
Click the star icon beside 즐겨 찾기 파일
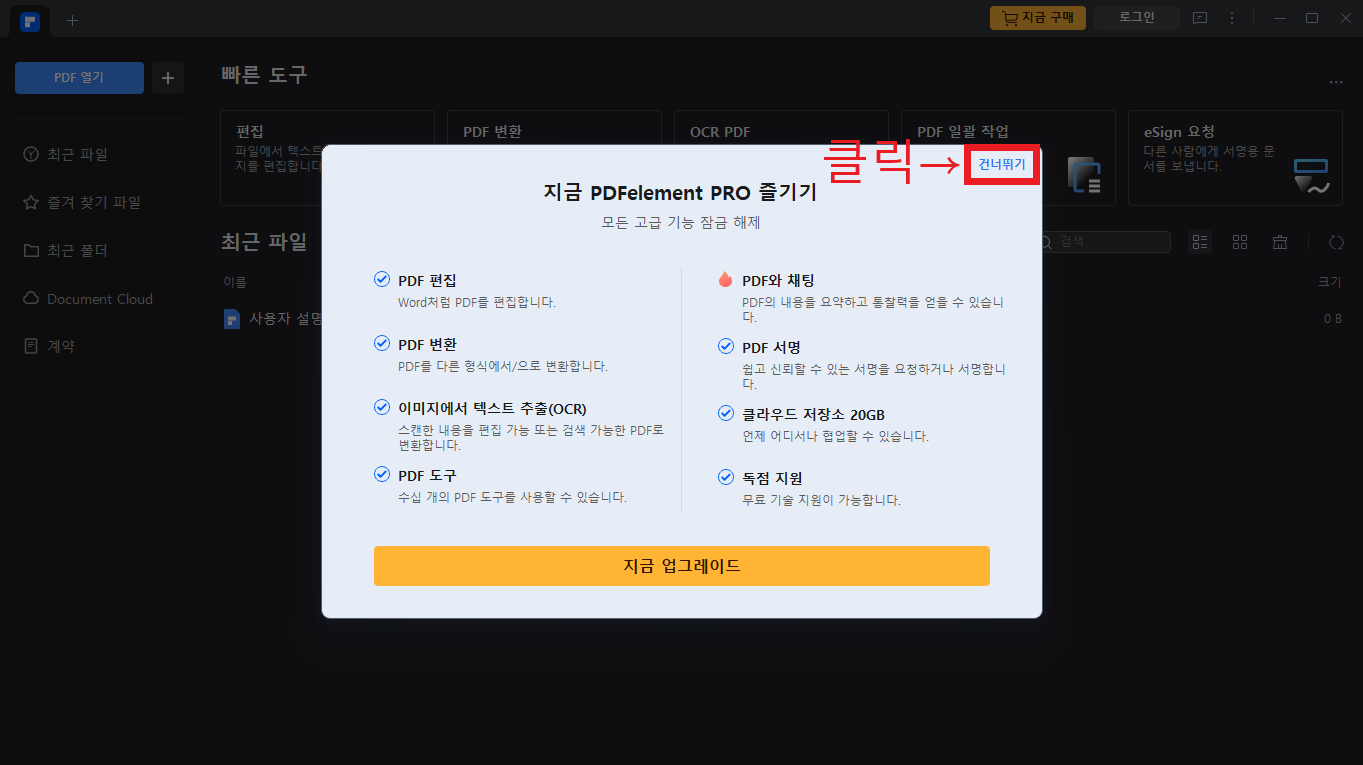pyautogui.click(x=31, y=202)
